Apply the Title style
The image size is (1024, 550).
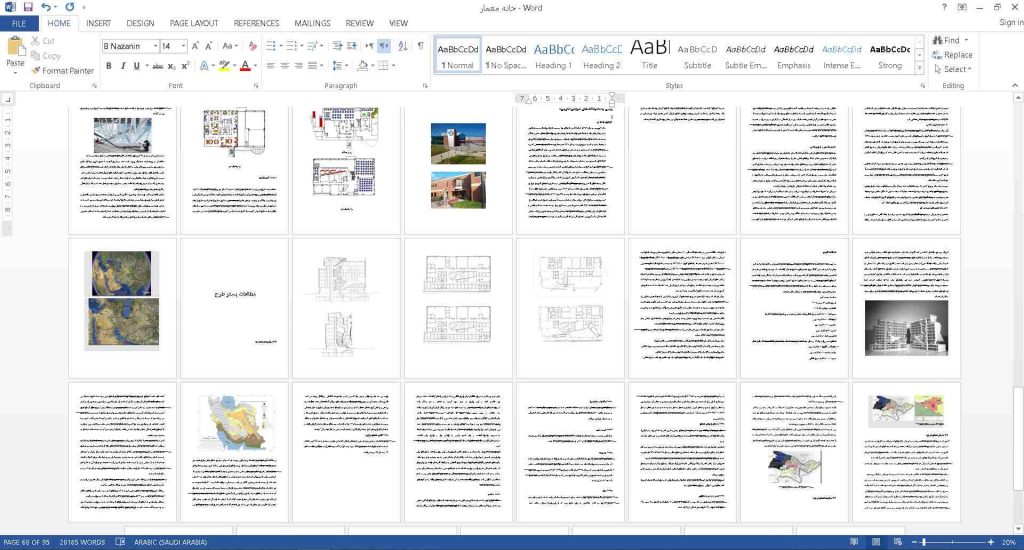650,55
